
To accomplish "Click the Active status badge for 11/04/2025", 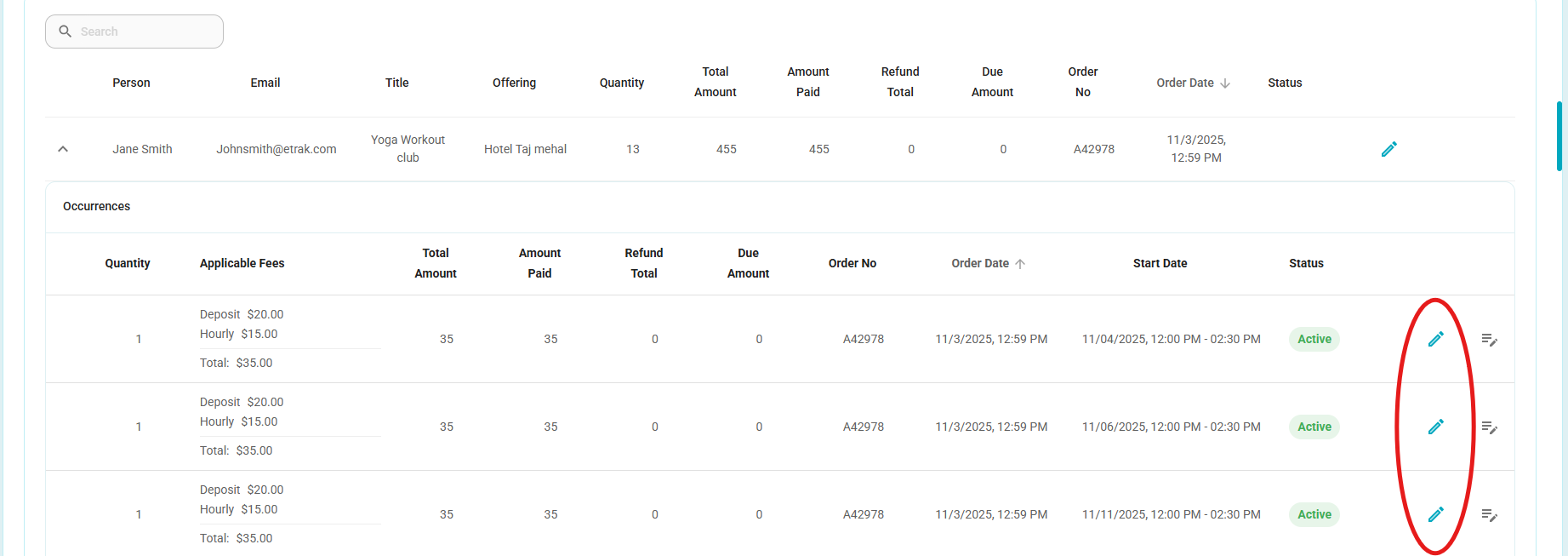I will click(1314, 339).
